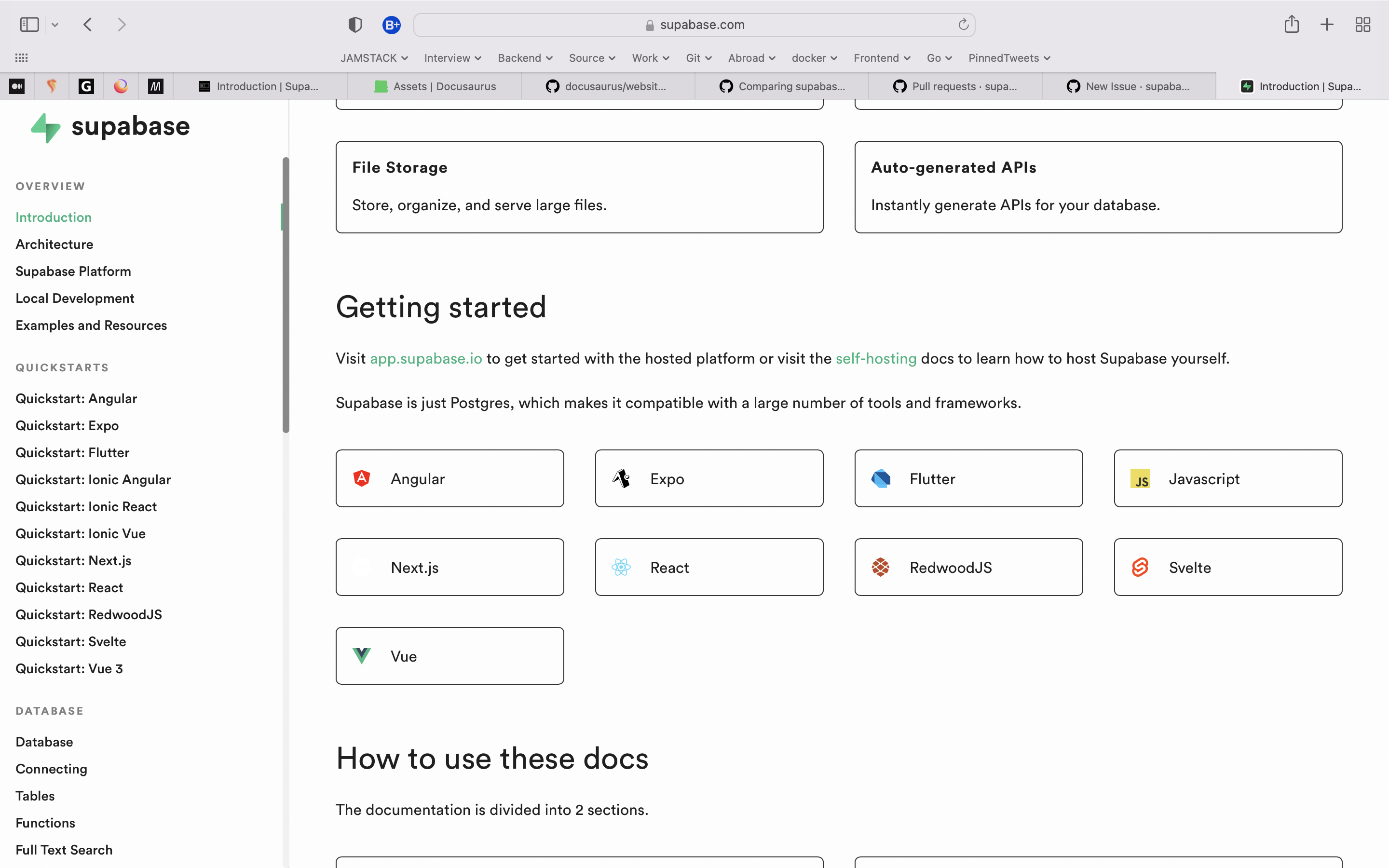The height and width of the screenshot is (868, 1389).
Task: Open the Share sheet icon
Action: [1292, 25]
